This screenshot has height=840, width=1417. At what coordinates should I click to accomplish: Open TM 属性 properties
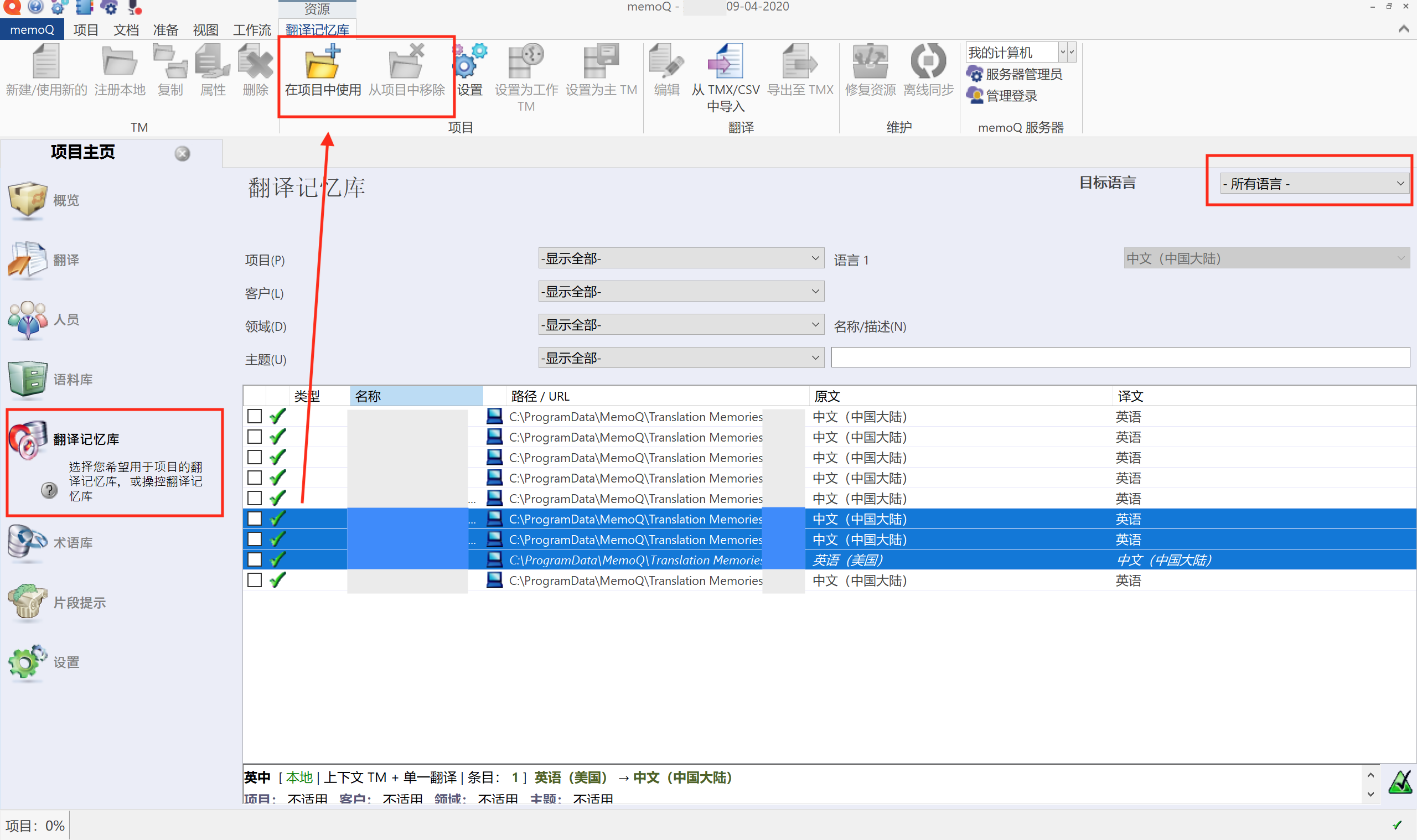[x=213, y=60]
